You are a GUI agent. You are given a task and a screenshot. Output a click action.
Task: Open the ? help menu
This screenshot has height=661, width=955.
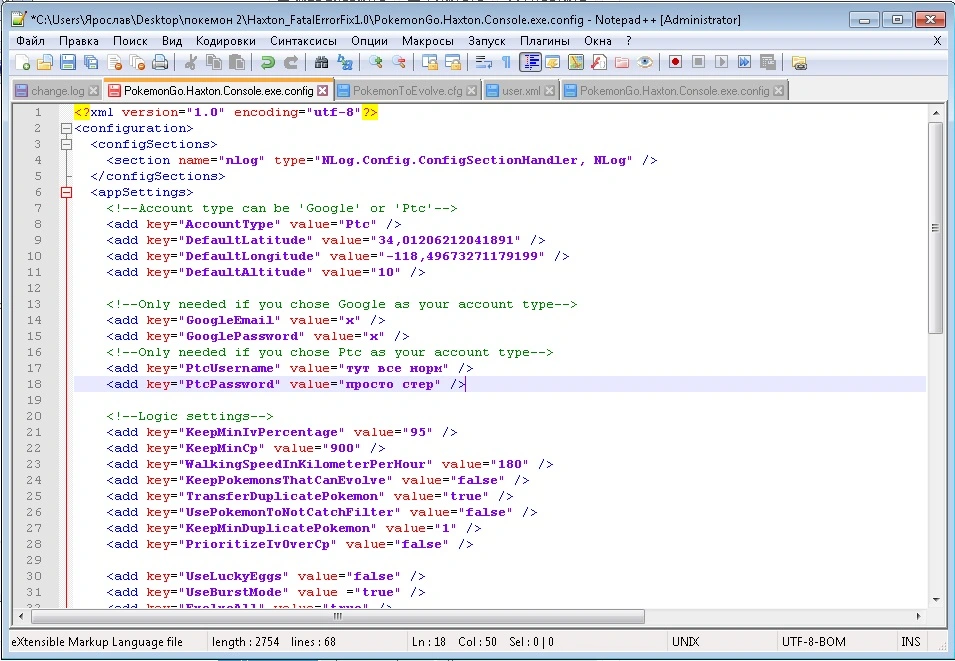tap(629, 41)
